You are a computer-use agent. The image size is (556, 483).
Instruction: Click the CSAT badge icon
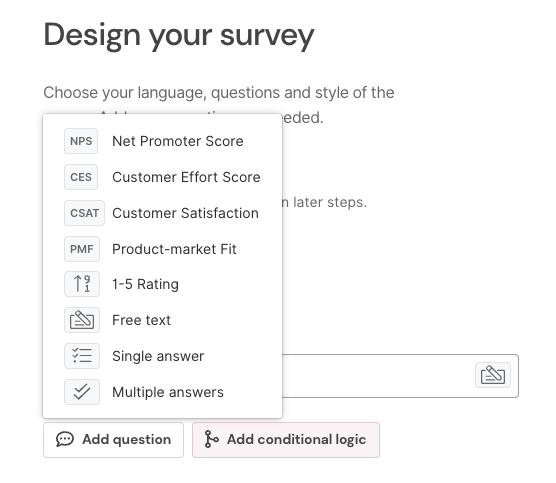pos(84,213)
